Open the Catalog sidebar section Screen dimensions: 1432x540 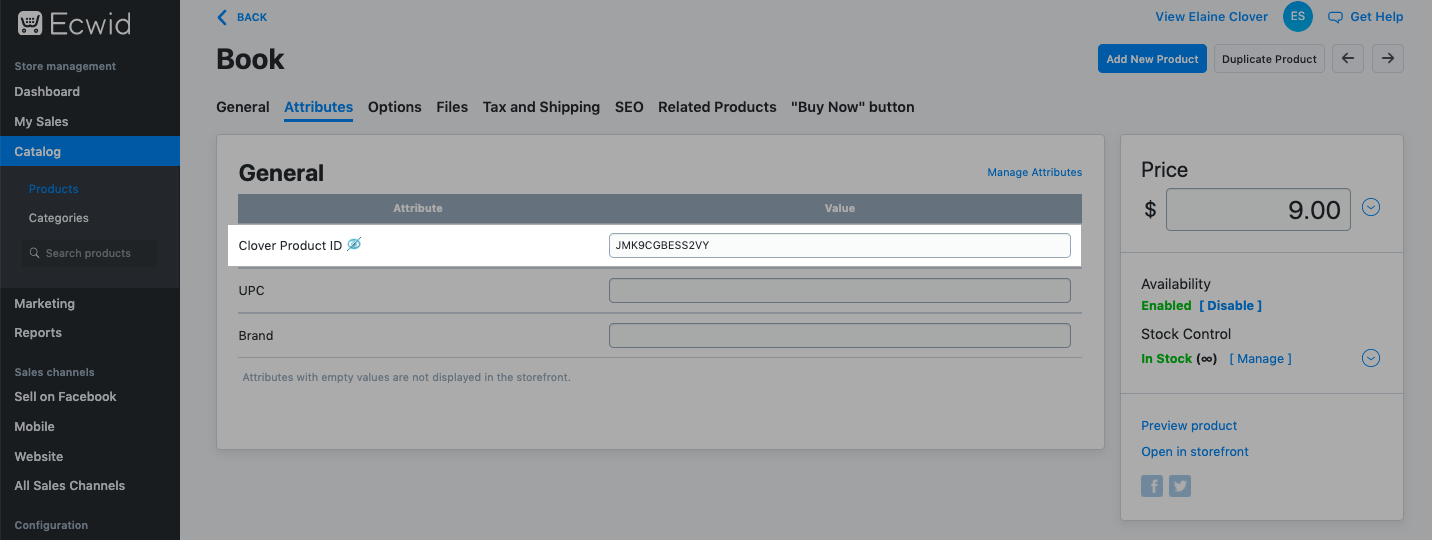38,152
